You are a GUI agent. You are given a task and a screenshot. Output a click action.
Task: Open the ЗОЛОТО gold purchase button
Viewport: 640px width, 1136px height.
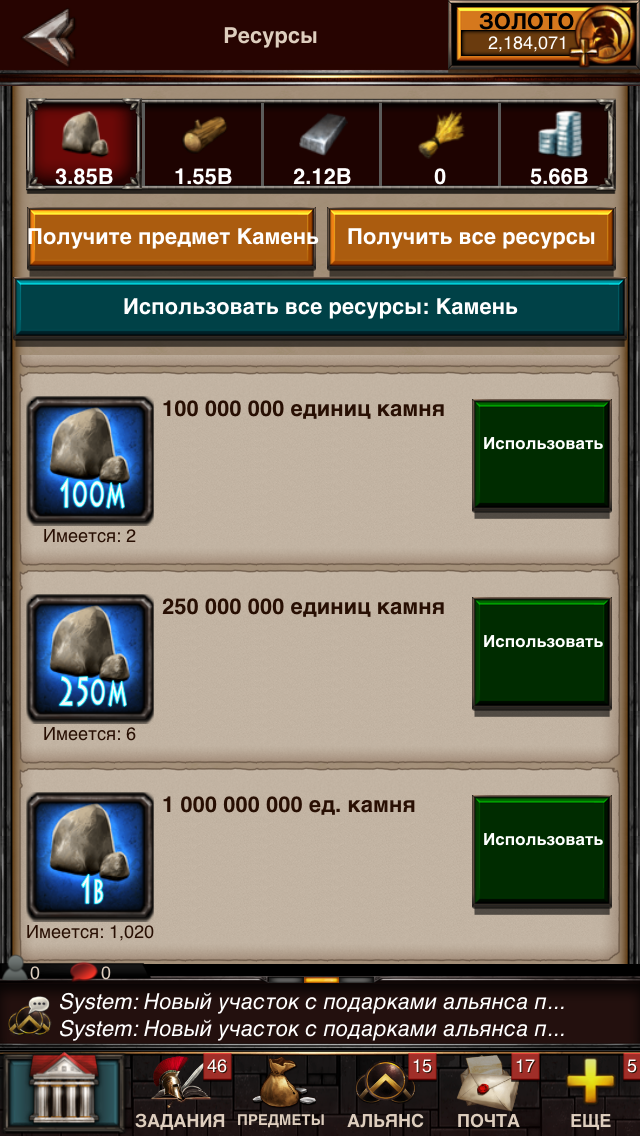(x=544, y=35)
